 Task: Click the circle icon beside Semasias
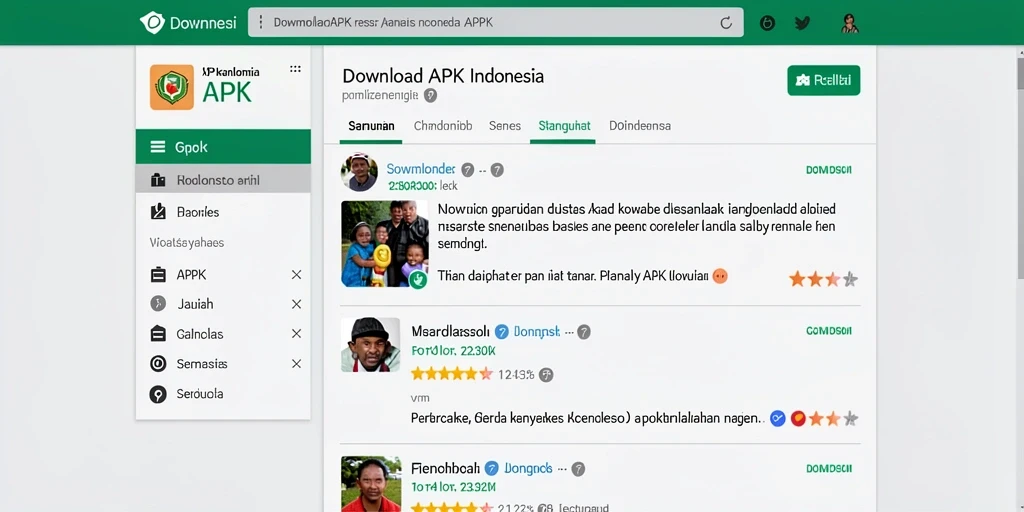pyautogui.click(x=158, y=364)
